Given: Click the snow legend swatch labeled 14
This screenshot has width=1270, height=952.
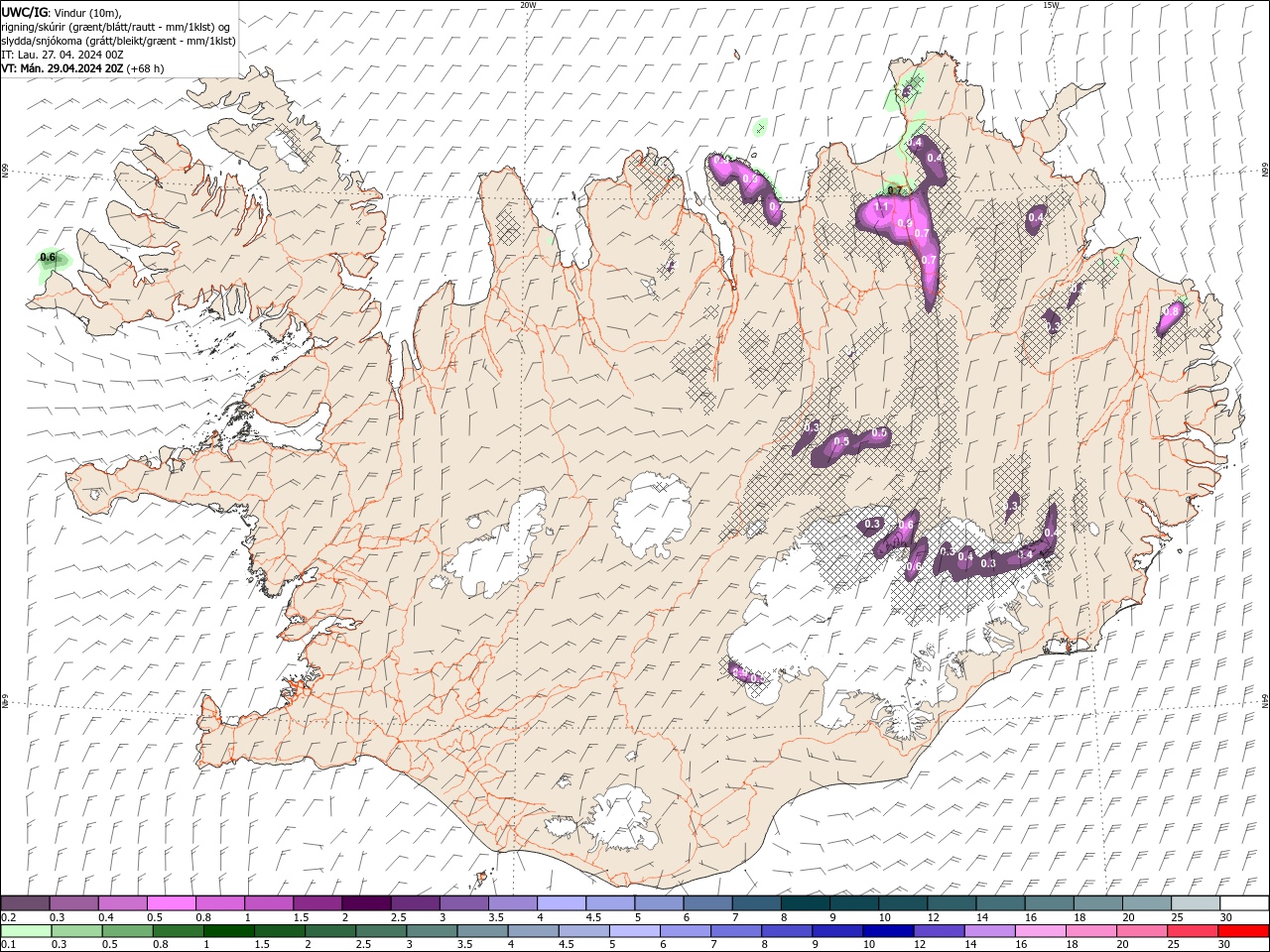Looking at the screenshot, I should pos(1001,903).
